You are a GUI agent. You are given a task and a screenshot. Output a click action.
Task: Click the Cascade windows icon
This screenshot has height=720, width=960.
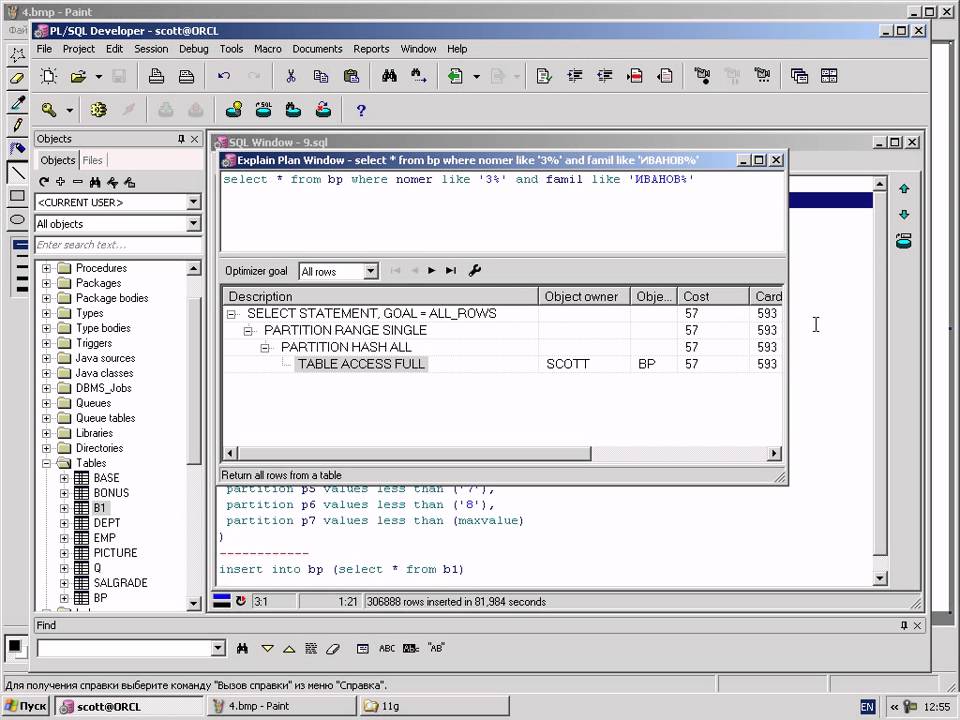click(799, 76)
